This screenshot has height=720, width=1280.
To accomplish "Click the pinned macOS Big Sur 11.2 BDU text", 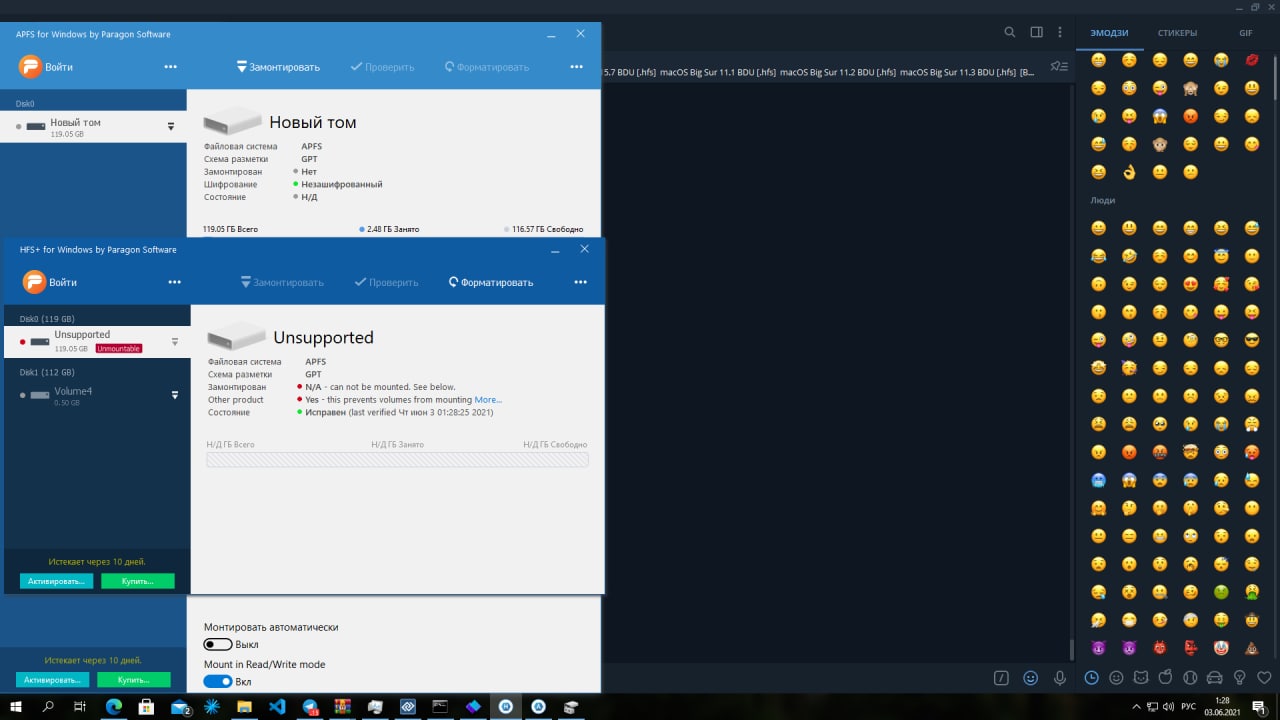I will [x=837, y=72].
